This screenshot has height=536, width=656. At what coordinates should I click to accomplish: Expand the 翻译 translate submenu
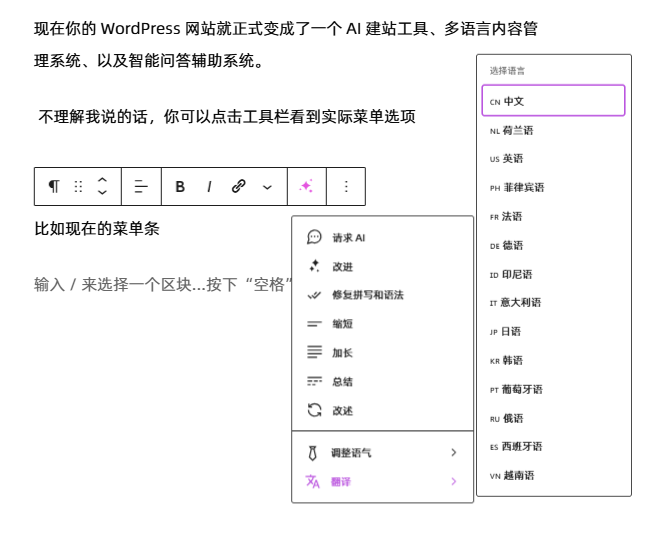point(382,482)
